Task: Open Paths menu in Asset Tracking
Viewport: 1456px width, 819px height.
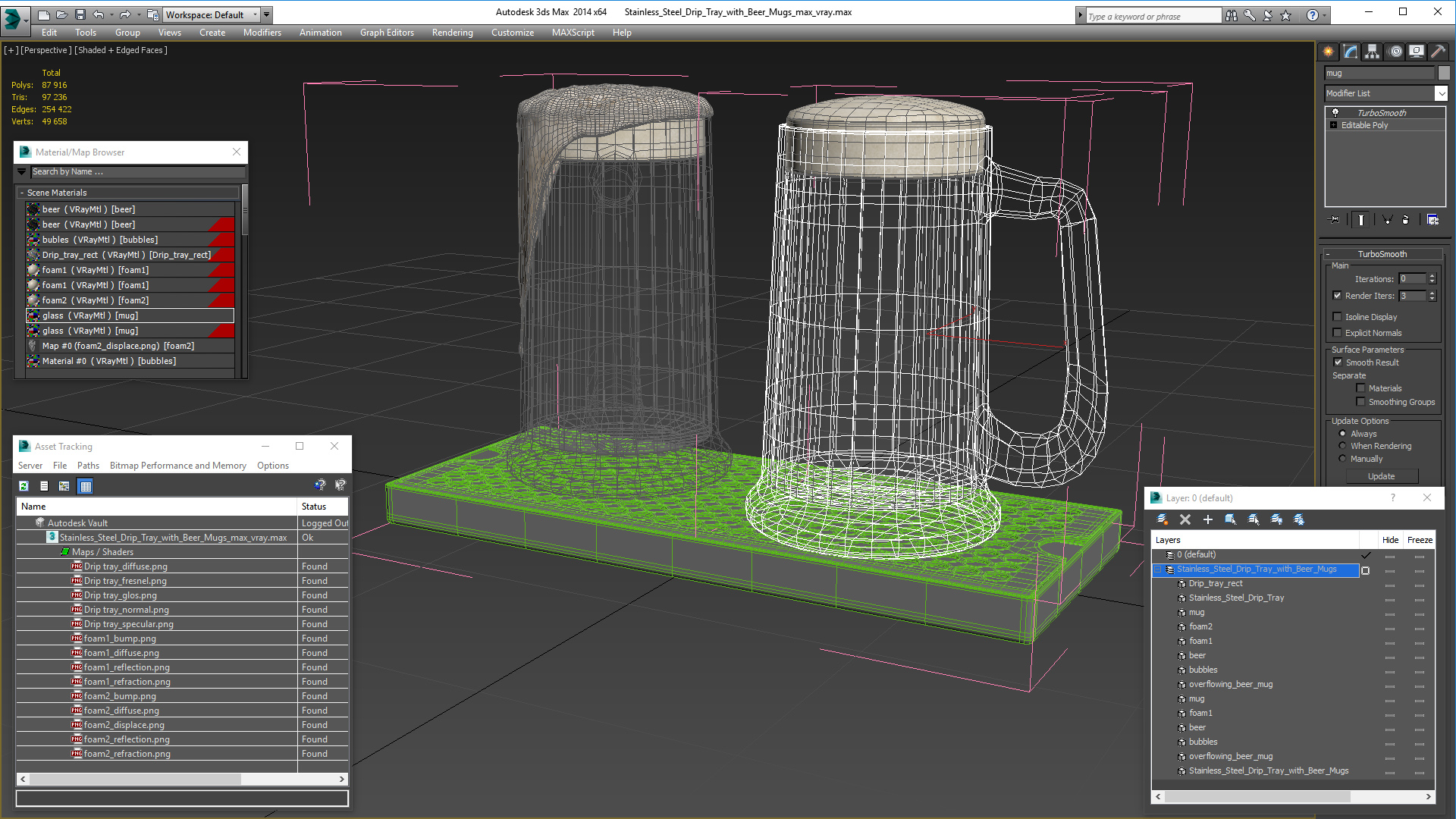Action: click(88, 466)
